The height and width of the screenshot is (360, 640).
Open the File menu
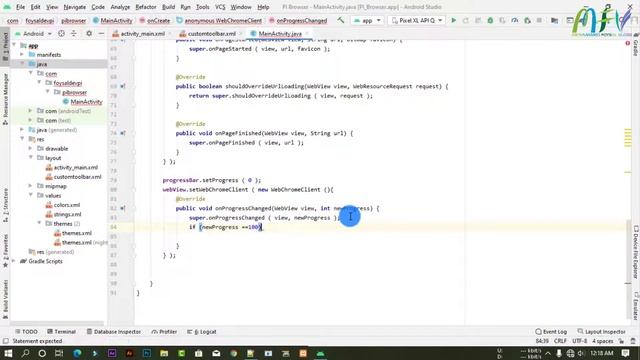20,7
